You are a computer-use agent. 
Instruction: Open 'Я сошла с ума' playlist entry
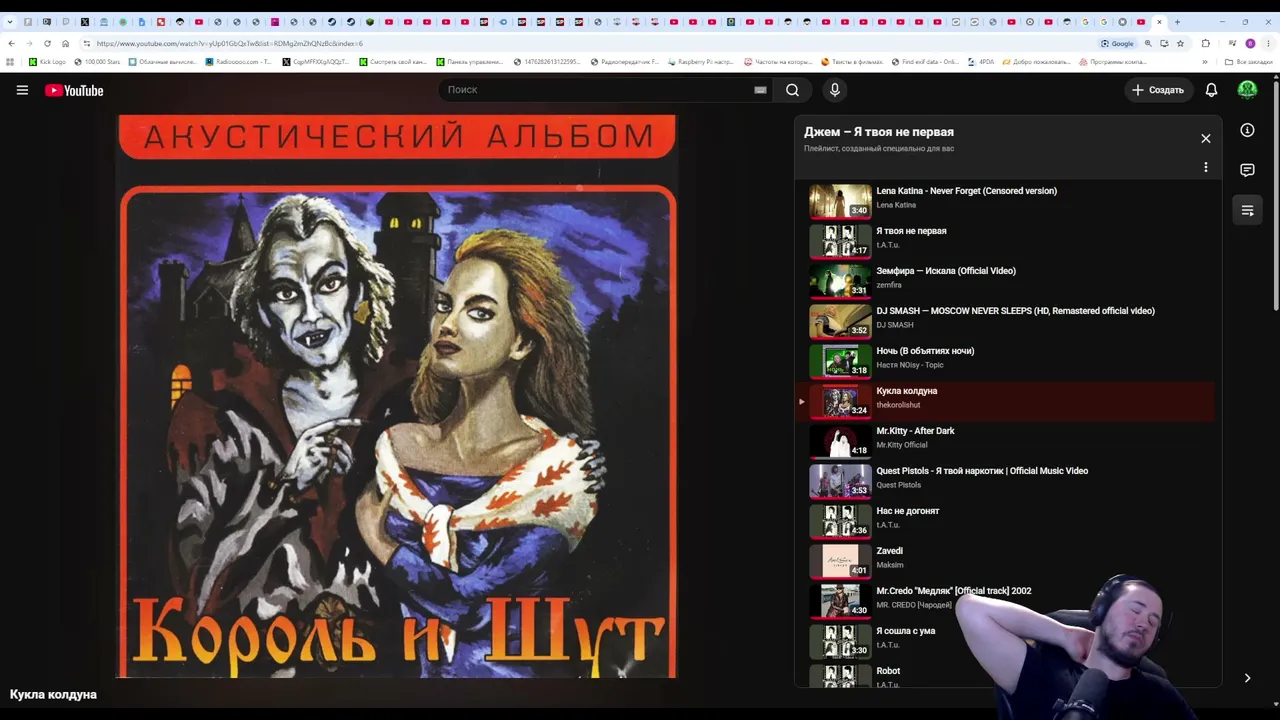click(x=1005, y=641)
